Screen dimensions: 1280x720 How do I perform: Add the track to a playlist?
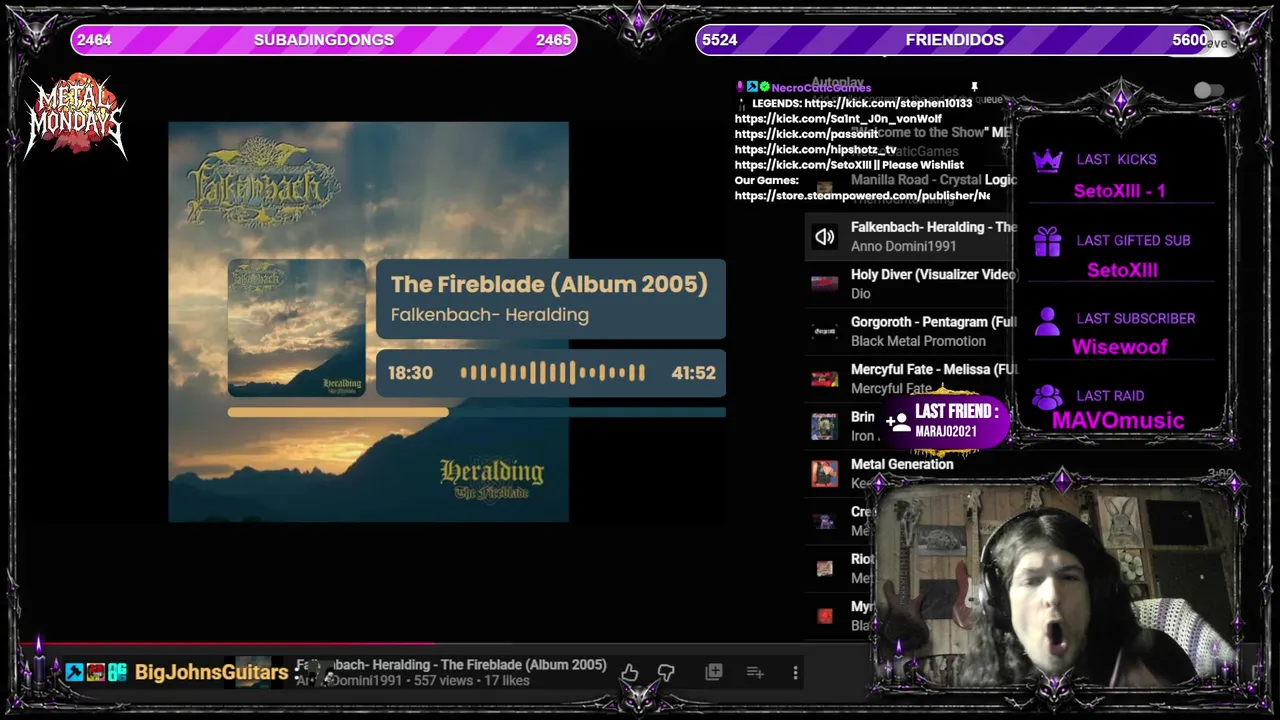click(x=755, y=672)
